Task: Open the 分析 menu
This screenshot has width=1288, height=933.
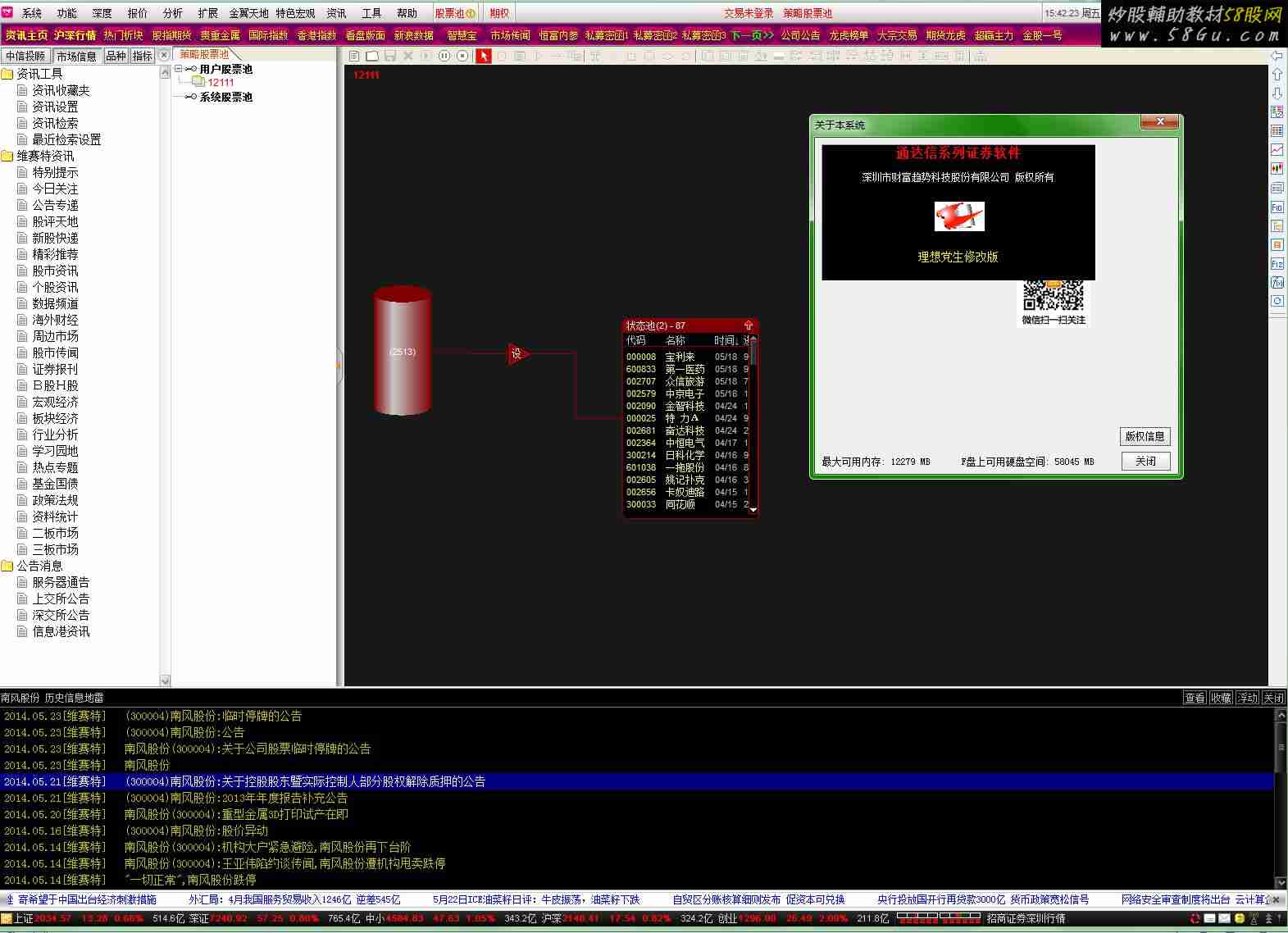Action: 172,13
